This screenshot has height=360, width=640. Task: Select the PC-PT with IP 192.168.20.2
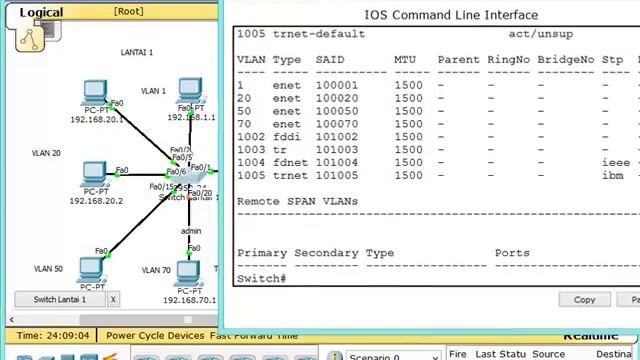pyautogui.click(x=94, y=174)
